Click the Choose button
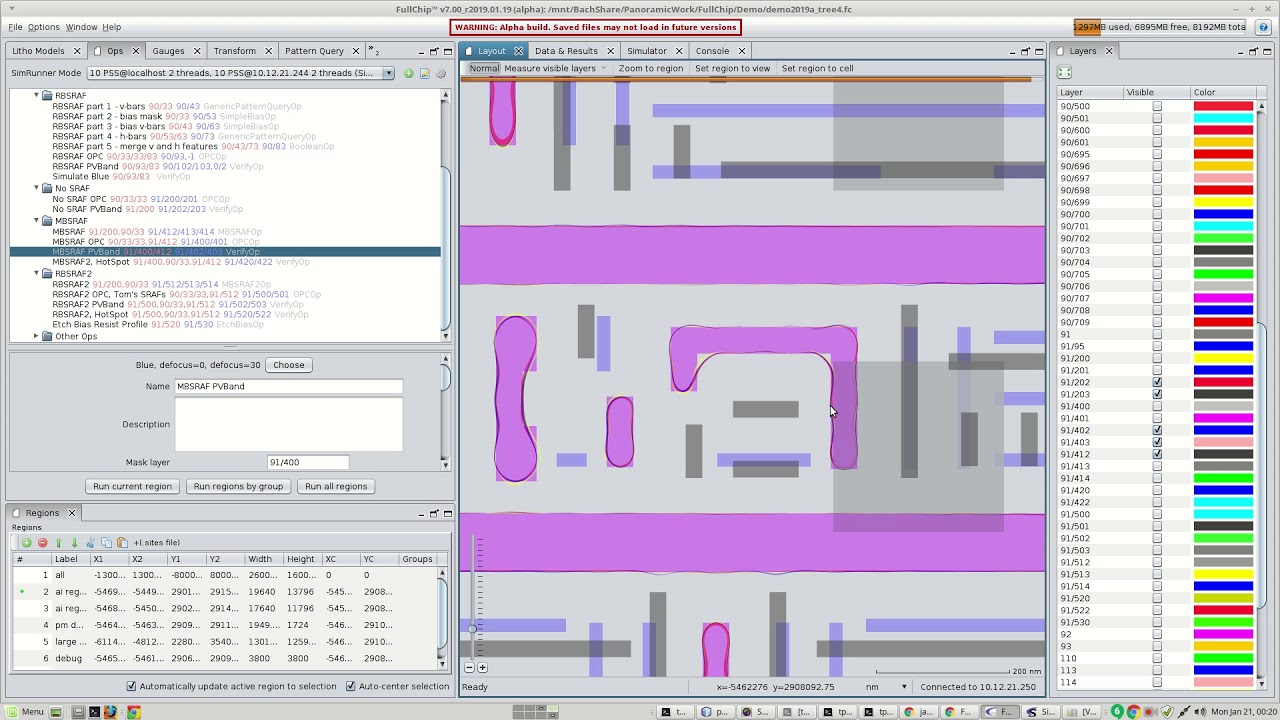 click(289, 365)
